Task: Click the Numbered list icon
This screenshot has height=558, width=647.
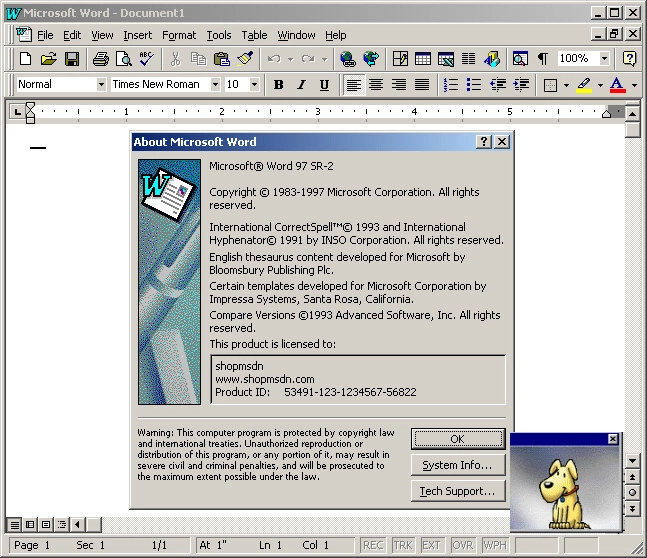Action: (451, 85)
